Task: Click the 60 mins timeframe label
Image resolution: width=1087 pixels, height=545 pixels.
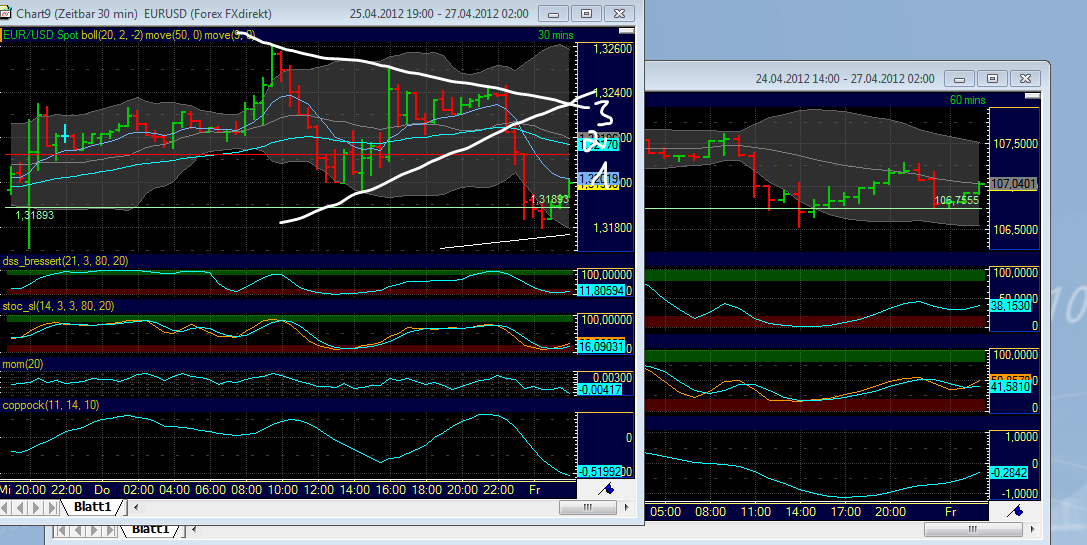Action: click(x=968, y=100)
